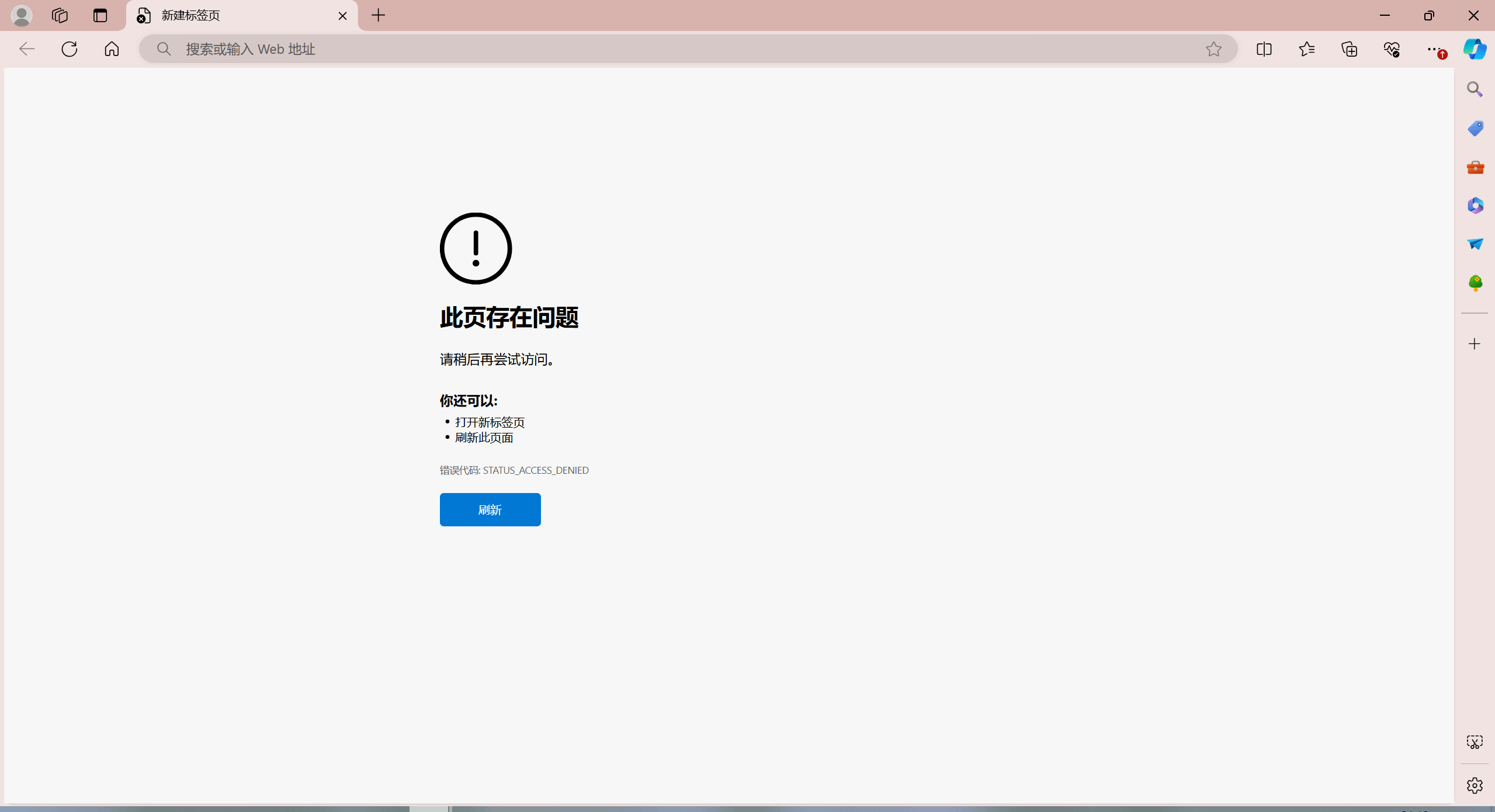Open Browser essentials heart icon
This screenshot has width=1495, height=812.
click(x=1392, y=49)
